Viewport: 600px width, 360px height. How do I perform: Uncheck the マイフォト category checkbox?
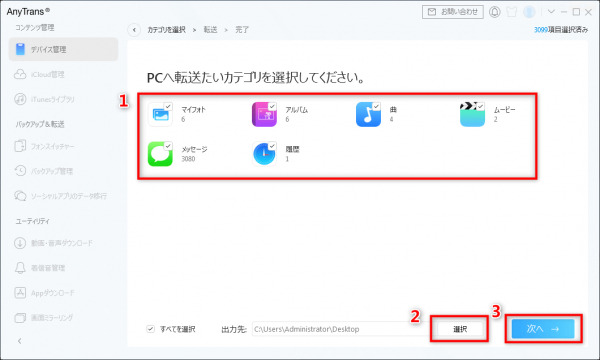[168, 106]
